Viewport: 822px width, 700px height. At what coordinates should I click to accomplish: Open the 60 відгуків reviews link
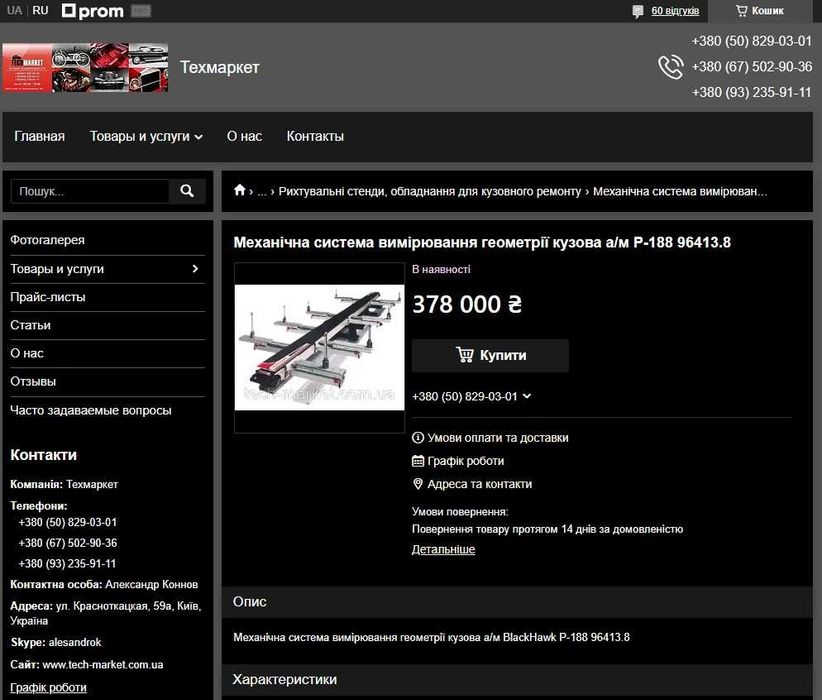(675, 11)
